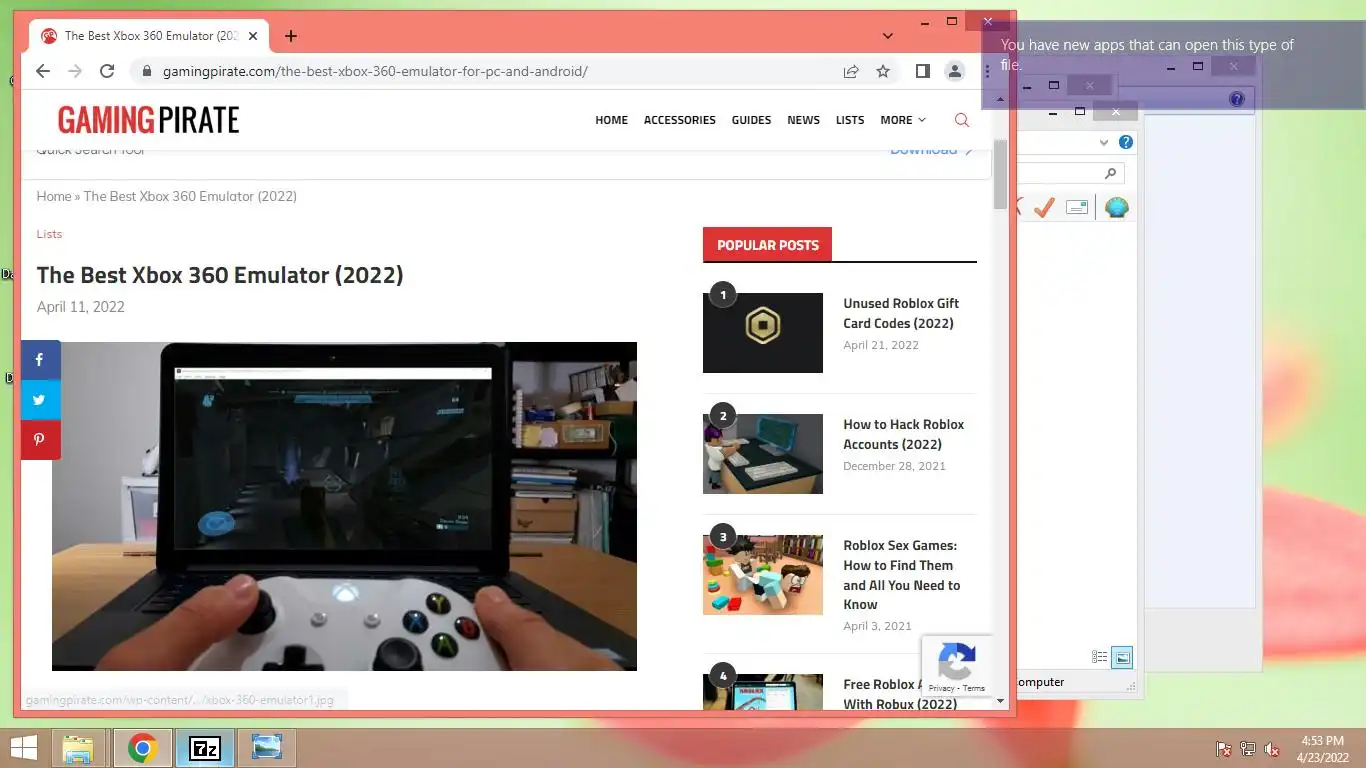The image size is (1366, 768).
Task: Open the thumbnail of popular post 2
Action: 763,454
